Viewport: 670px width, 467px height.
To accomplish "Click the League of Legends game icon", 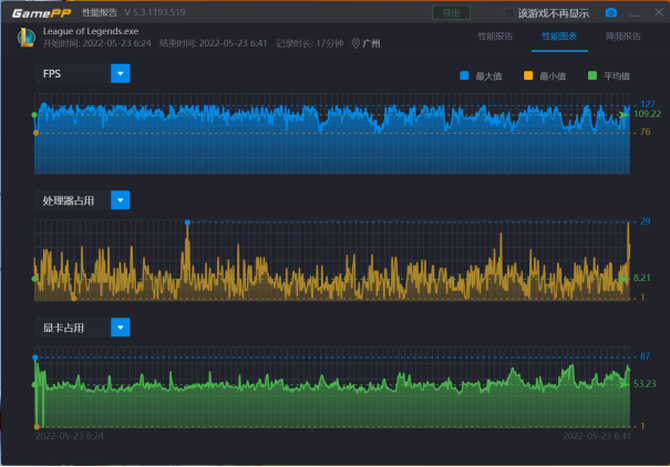I will pyautogui.click(x=26, y=37).
